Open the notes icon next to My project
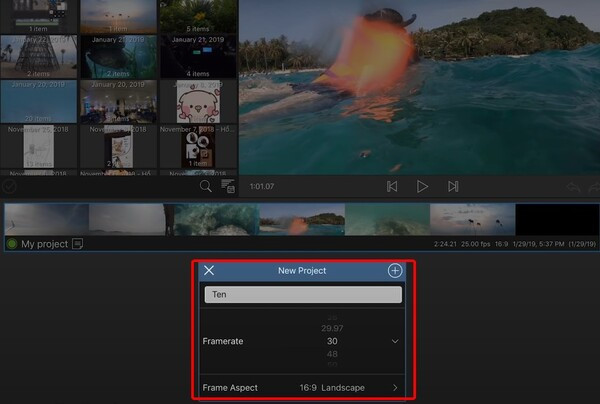Screen dimensions: 600x404 click(78, 244)
